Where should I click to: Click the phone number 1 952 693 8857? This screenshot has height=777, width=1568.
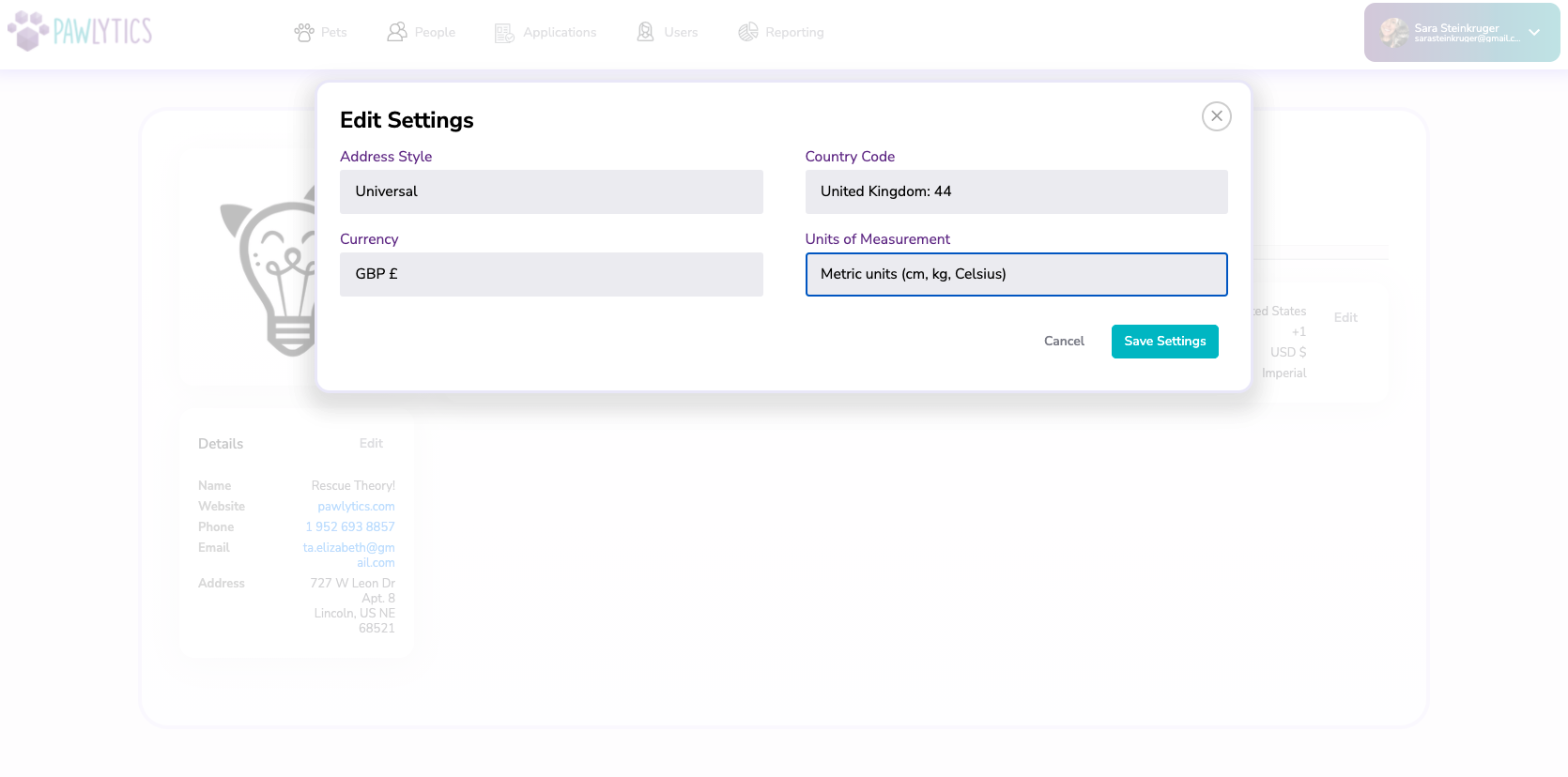point(350,527)
